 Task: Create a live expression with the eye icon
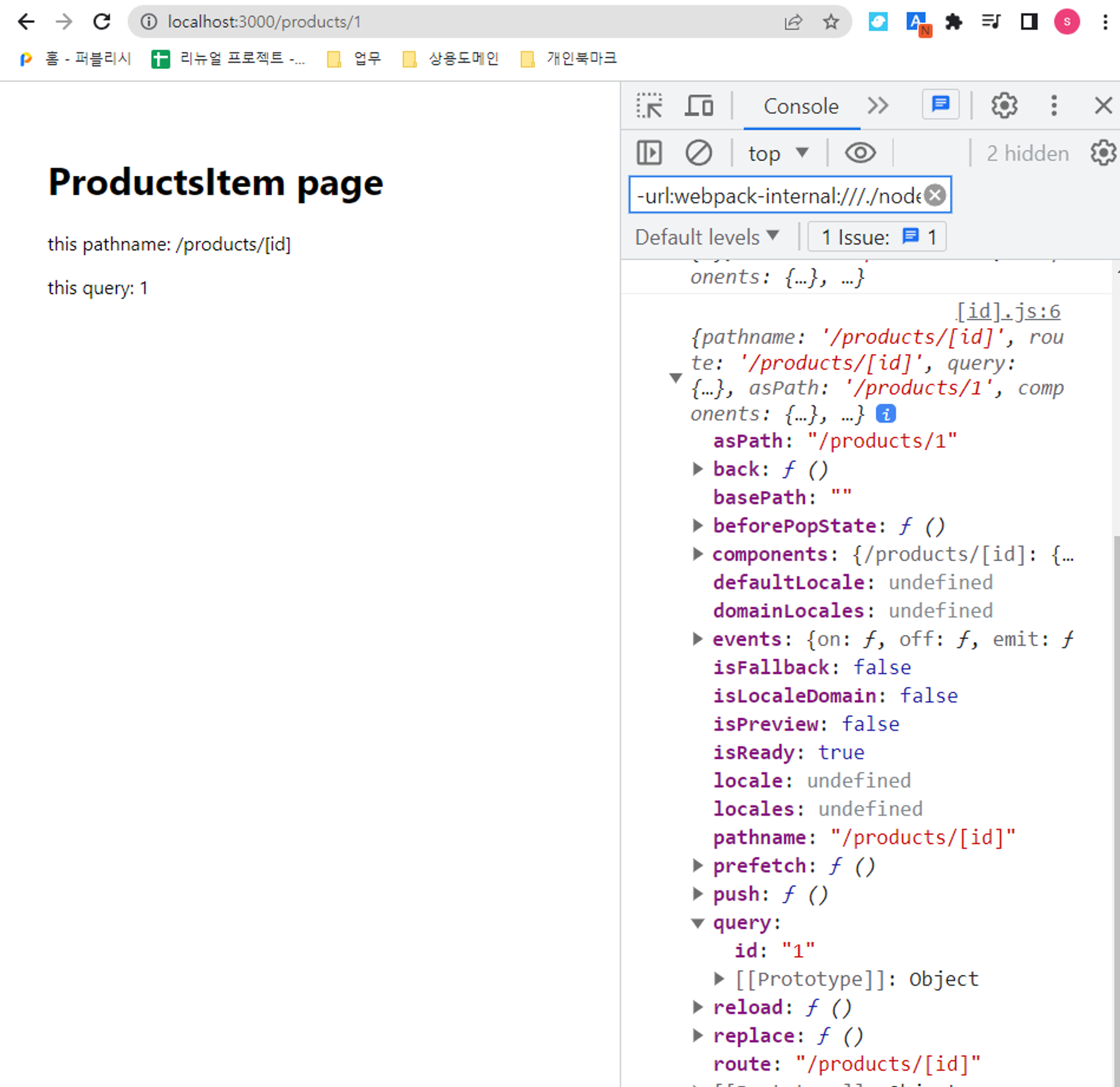(860, 152)
